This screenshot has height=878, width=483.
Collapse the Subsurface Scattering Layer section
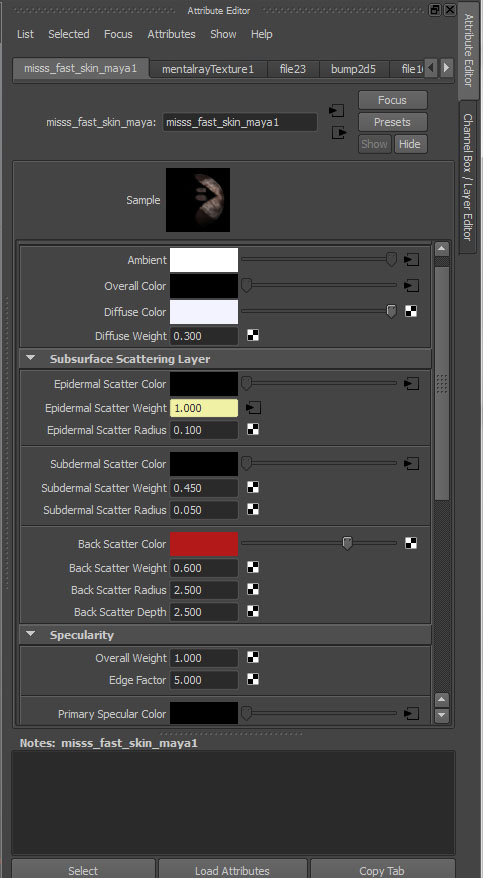click(x=31, y=358)
